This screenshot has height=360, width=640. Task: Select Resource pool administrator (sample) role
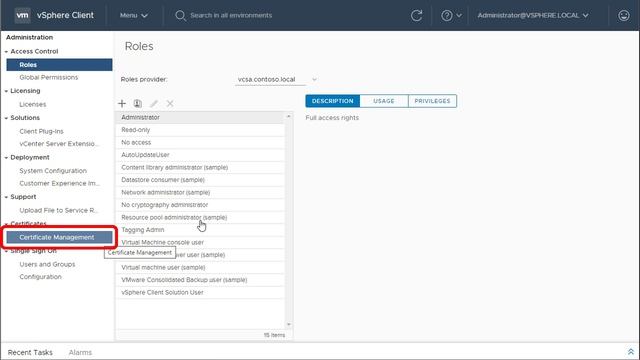click(200, 217)
